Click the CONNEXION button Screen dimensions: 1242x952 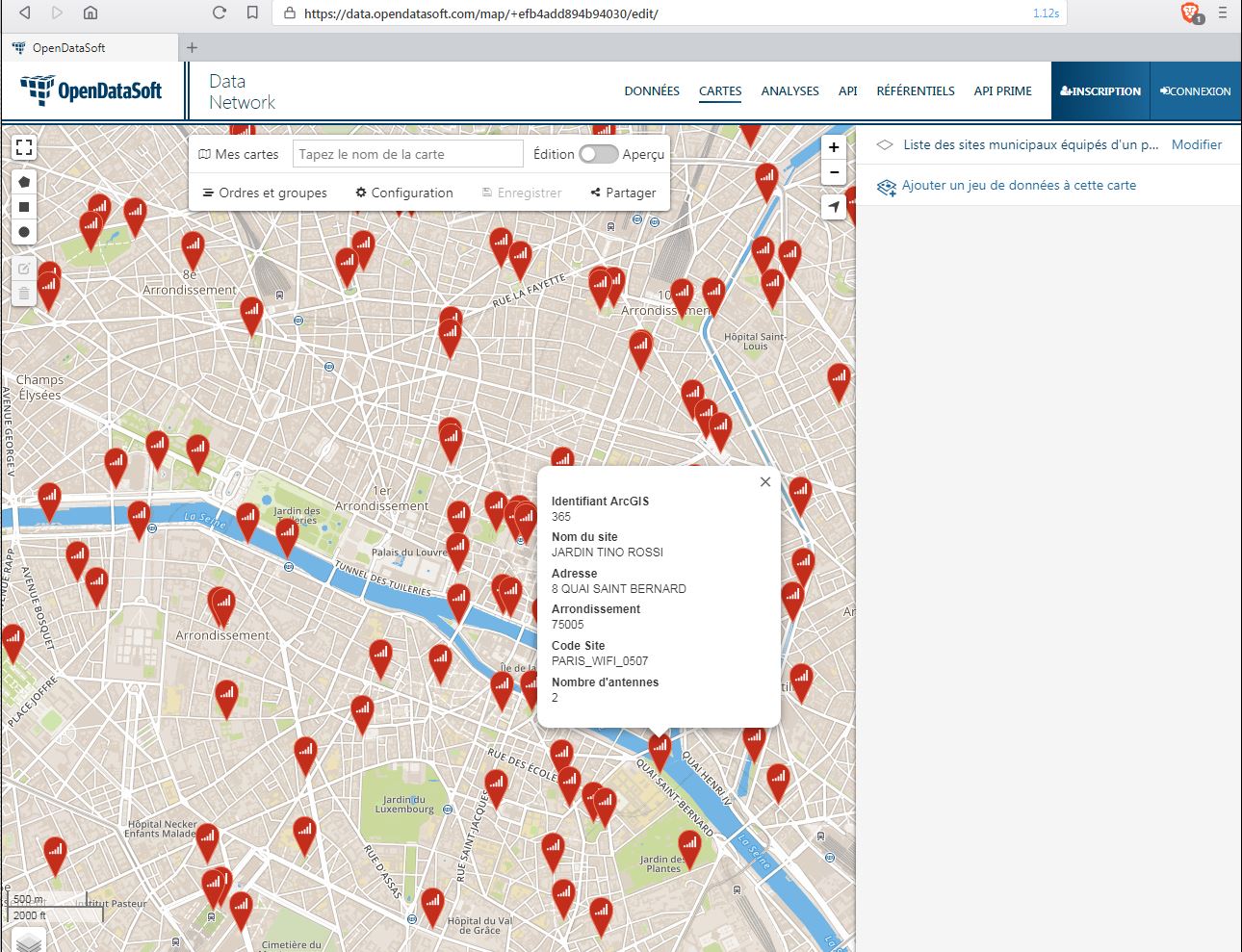pos(1195,91)
